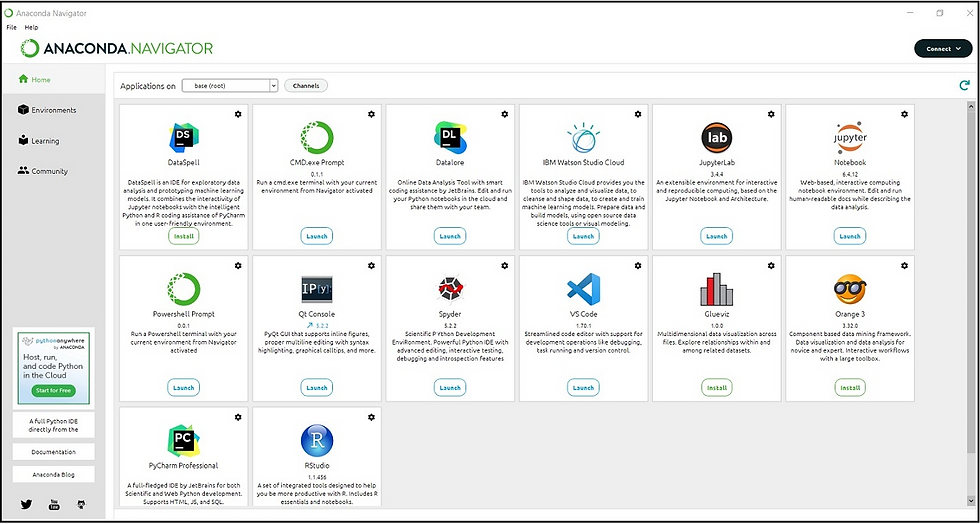Click the Jupyter Notebook logo
The image size is (980, 524).
pyautogui.click(x=850, y=138)
